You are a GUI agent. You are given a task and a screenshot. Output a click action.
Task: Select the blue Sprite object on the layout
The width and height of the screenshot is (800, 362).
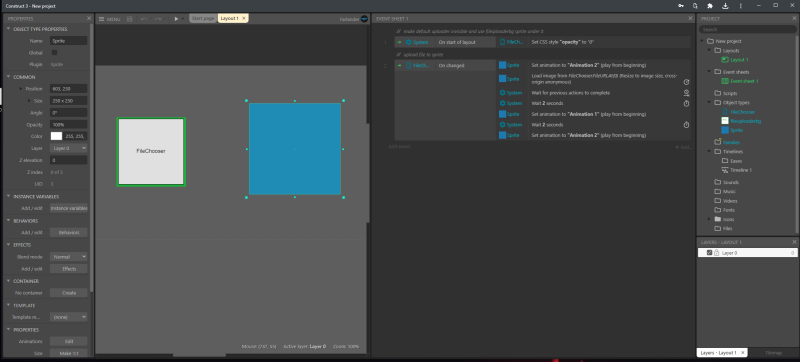[295, 149]
